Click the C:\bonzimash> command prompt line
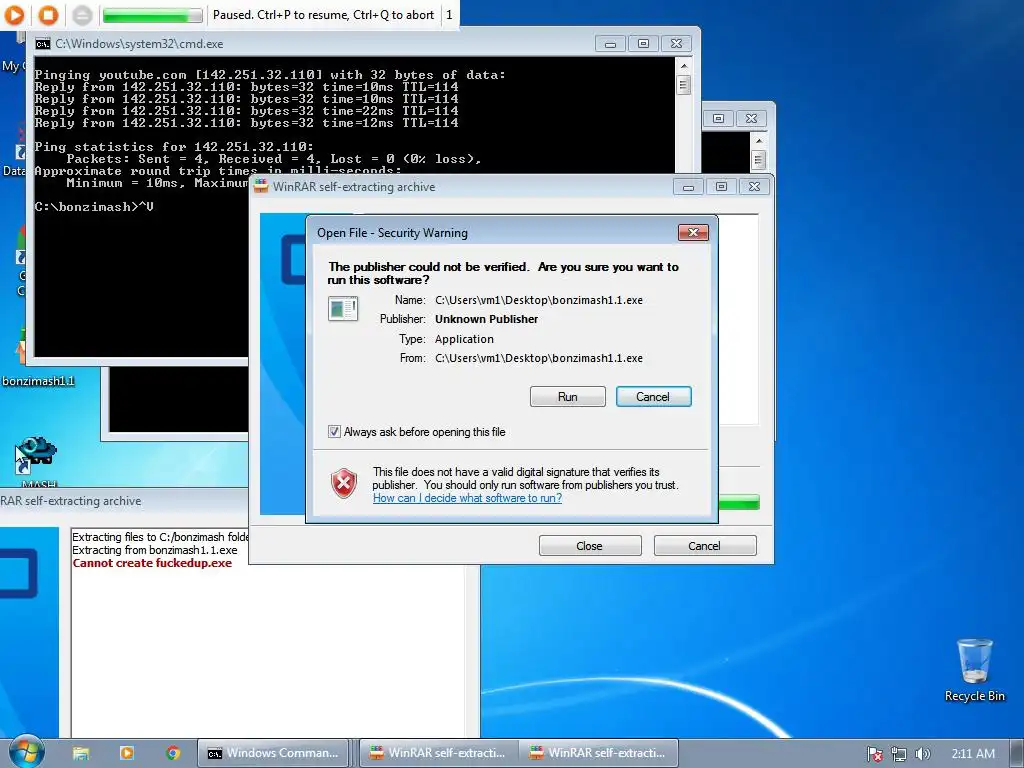 [x=94, y=206]
